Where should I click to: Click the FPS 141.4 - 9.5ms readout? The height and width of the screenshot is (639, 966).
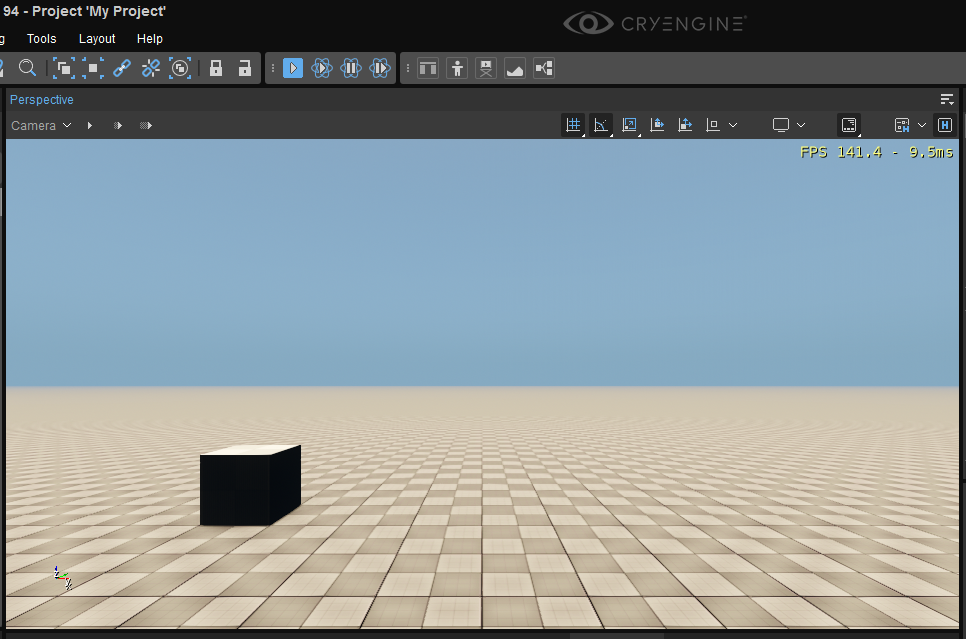tap(876, 152)
